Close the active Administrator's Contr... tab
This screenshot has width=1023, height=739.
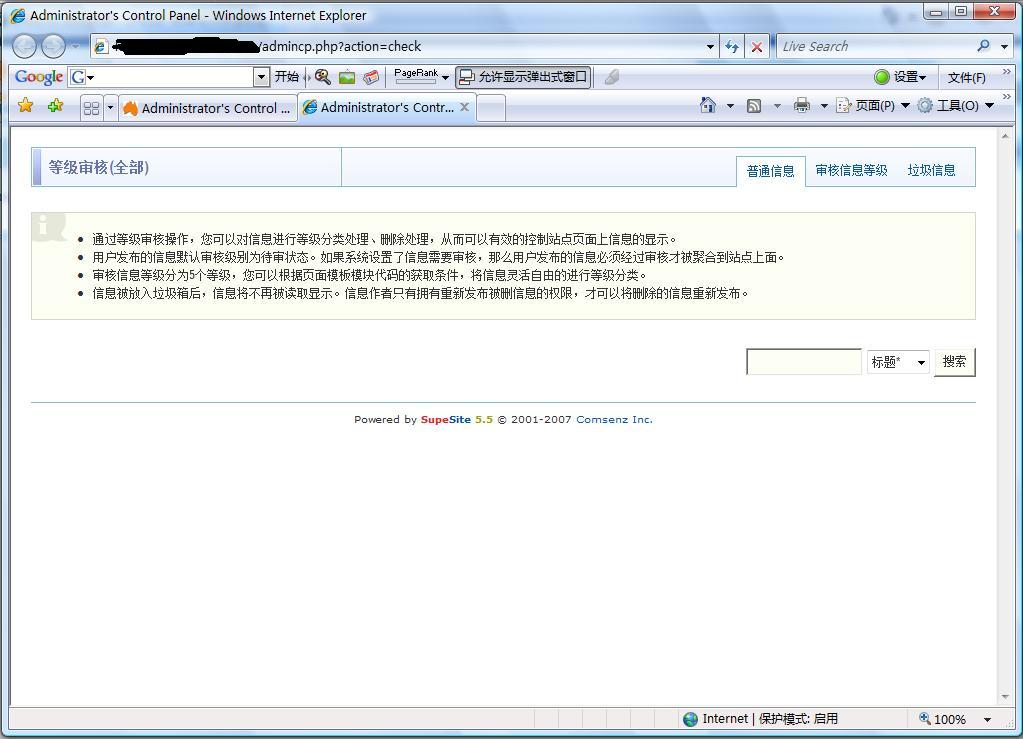[465, 106]
